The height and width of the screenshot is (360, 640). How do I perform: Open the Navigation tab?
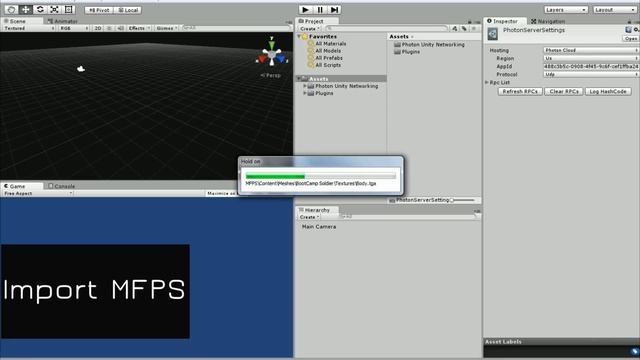tap(548, 21)
